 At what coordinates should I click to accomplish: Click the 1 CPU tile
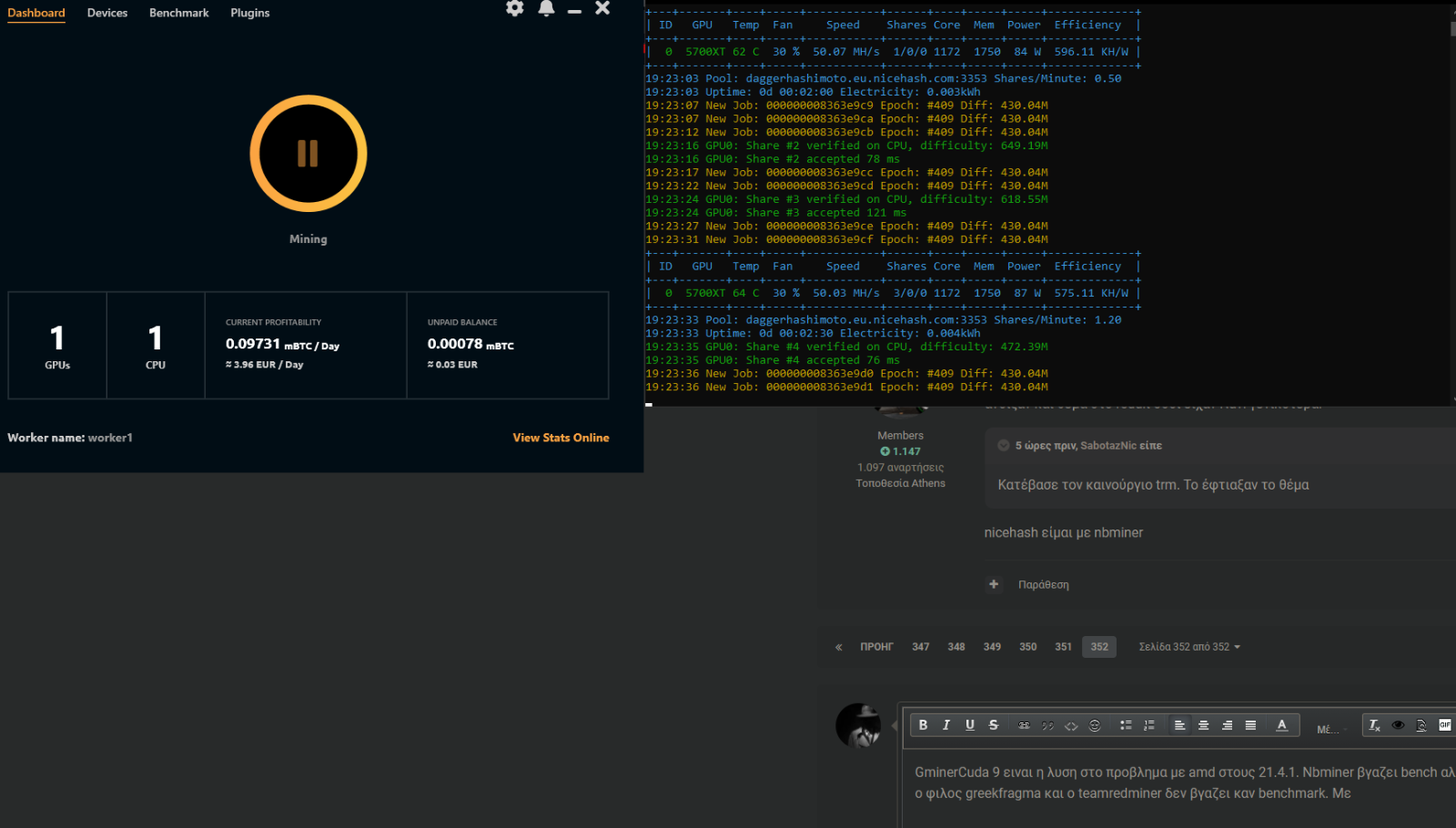(156, 346)
